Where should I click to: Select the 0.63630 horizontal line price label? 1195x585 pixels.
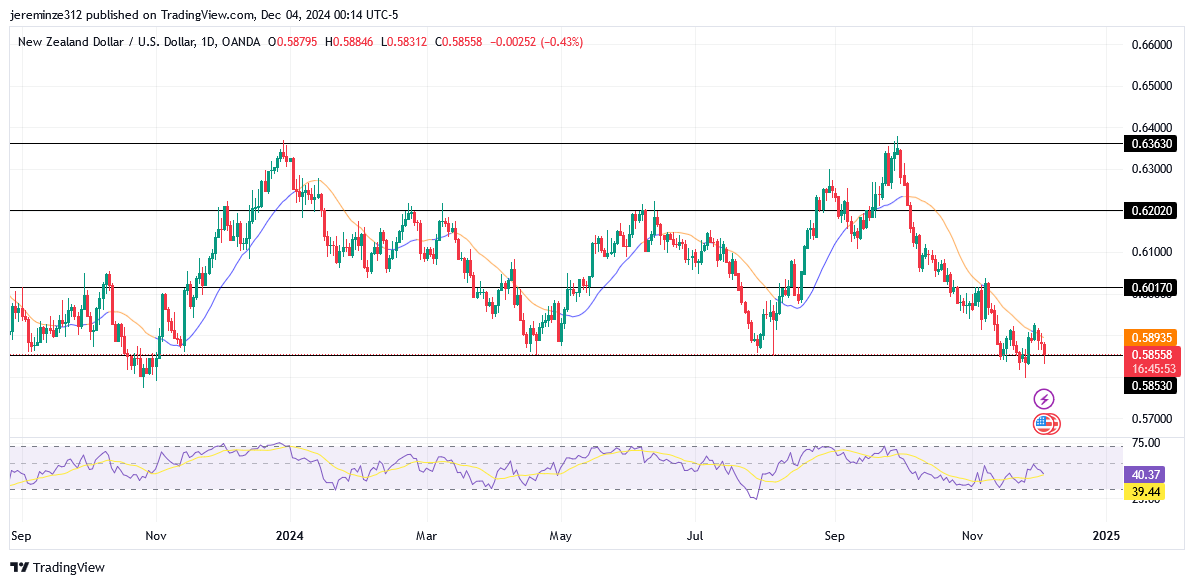pyautogui.click(x=1150, y=143)
